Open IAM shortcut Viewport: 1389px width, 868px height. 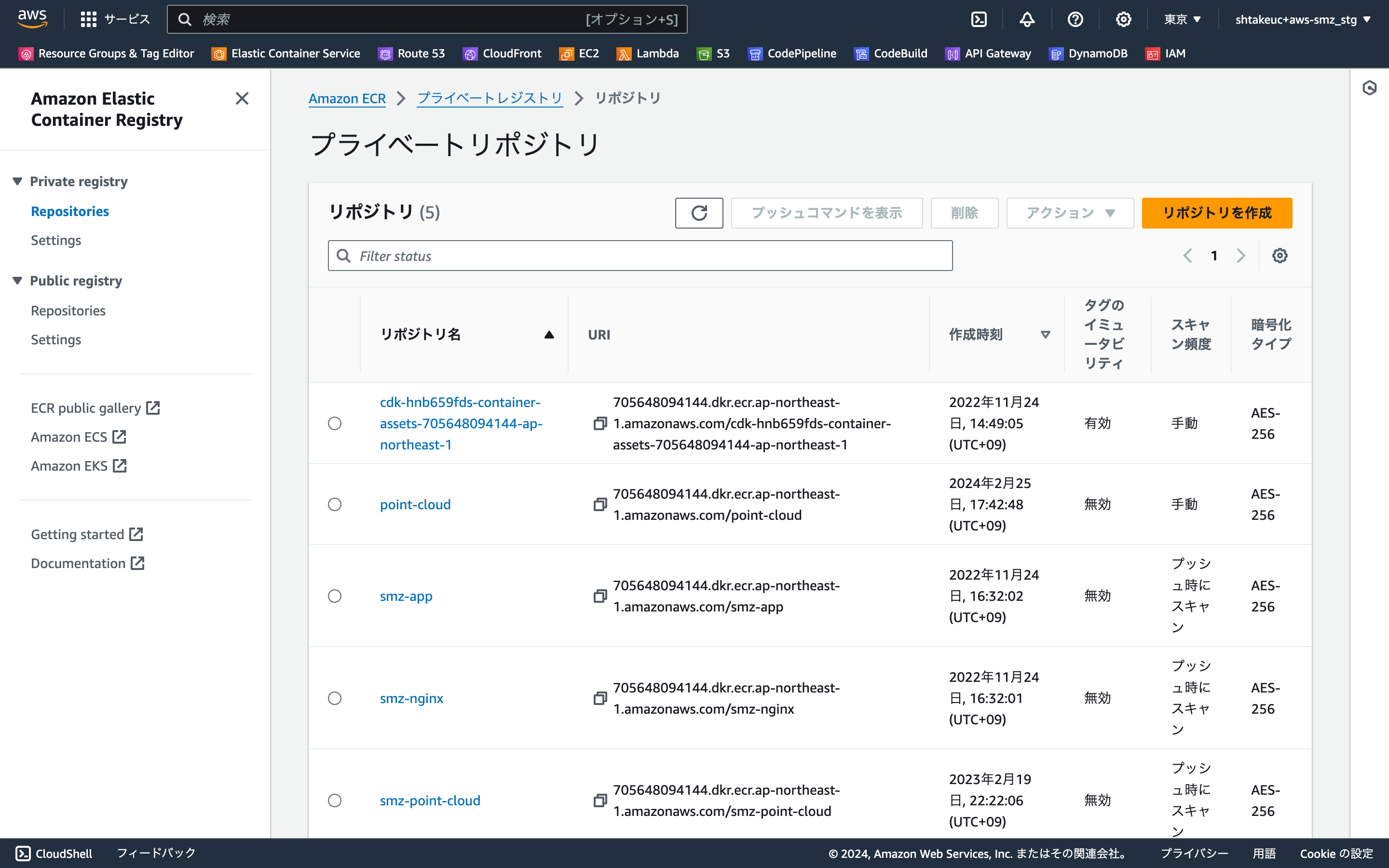tap(1166, 54)
